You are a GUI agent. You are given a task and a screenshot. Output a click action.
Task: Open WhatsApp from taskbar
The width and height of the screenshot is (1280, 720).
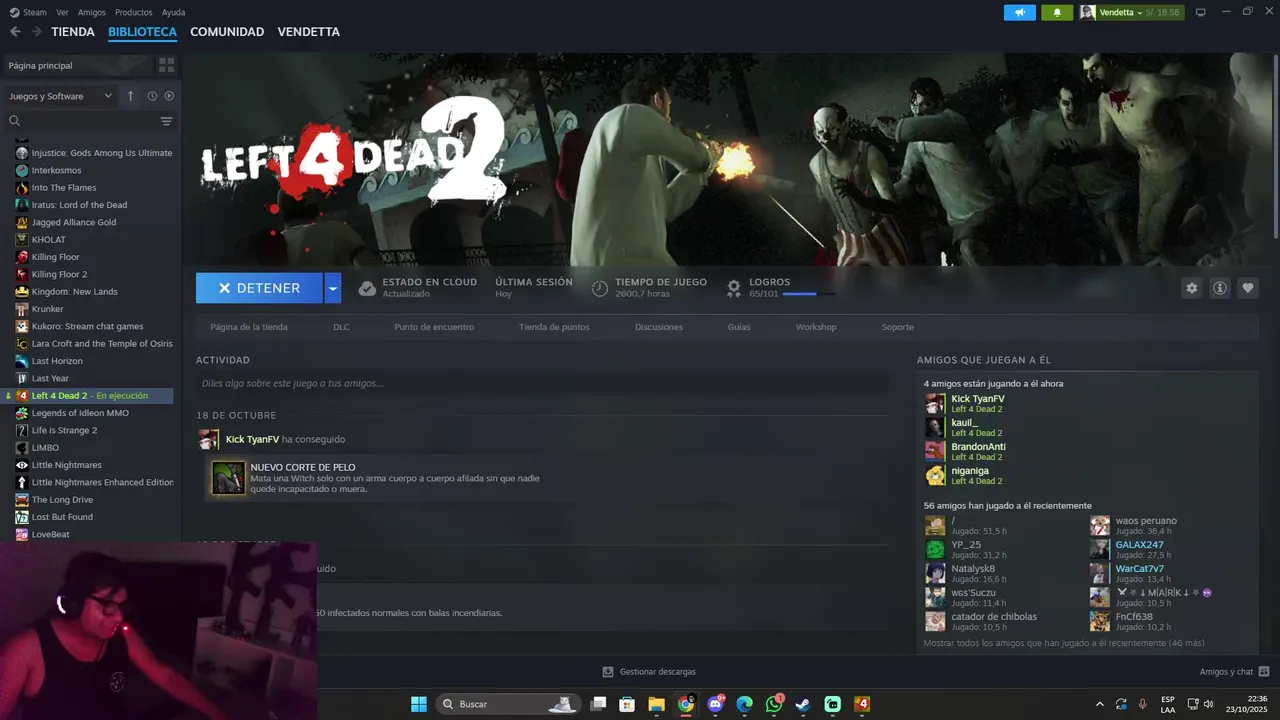point(774,704)
